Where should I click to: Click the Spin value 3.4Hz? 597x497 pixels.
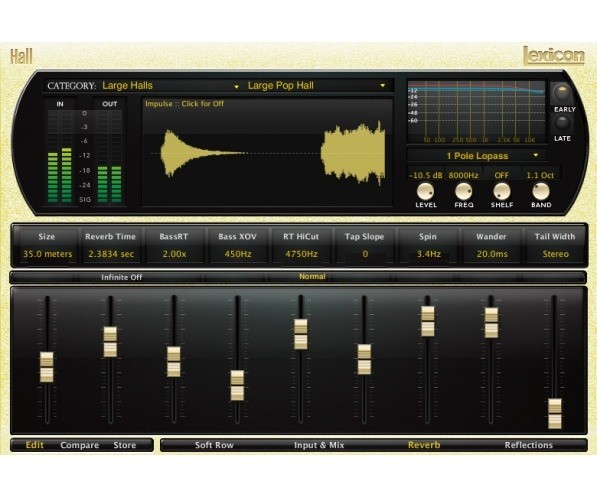[428, 254]
